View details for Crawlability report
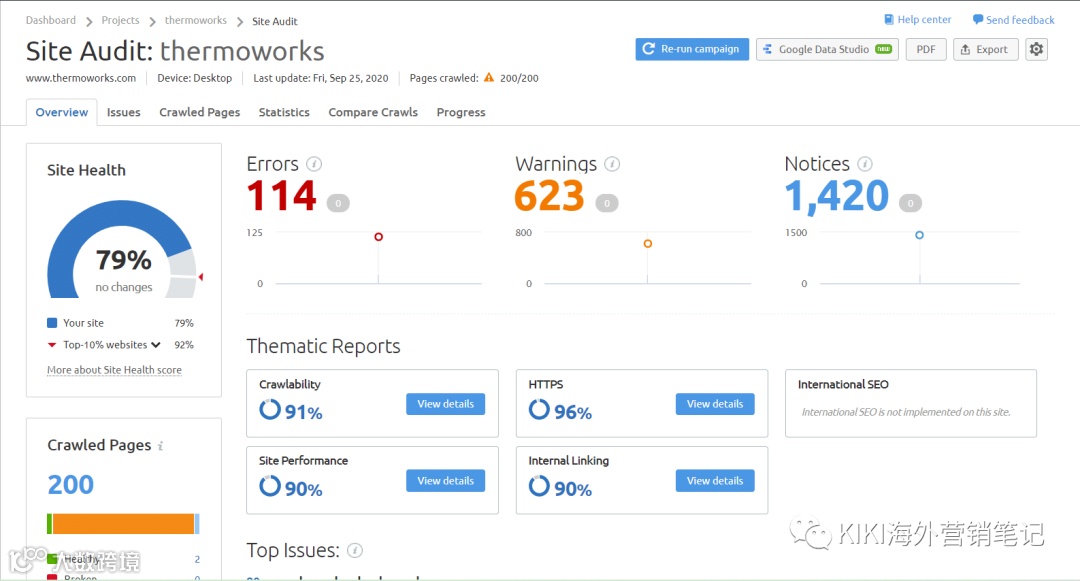The height and width of the screenshot is (581, 1080). pos(446,404)
